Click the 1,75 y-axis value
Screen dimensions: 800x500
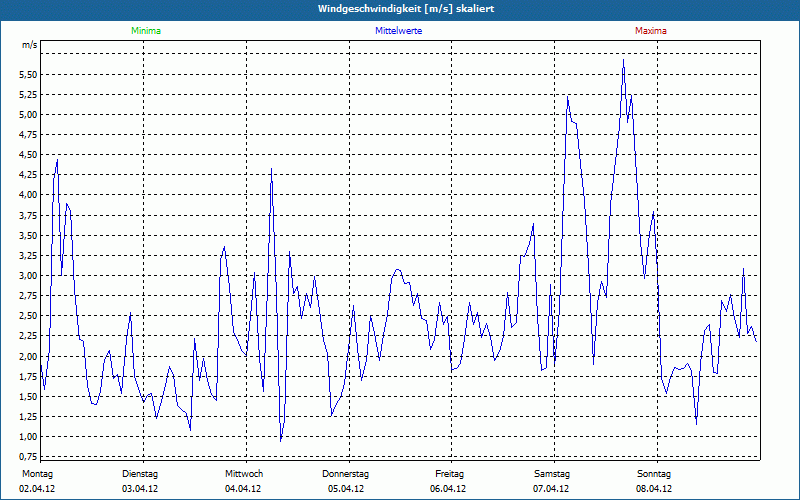tap(28, 377)
